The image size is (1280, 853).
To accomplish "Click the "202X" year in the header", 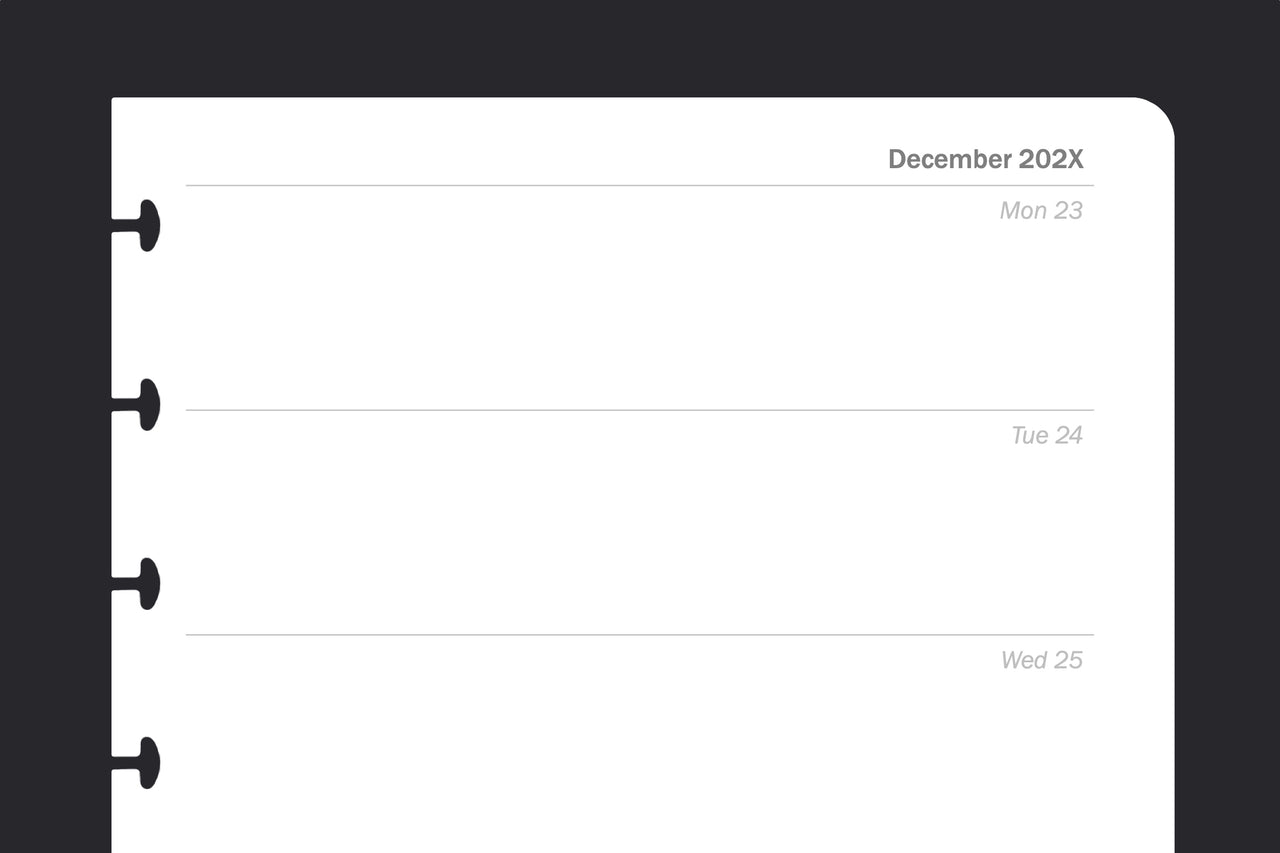I will pos(1051,159).
